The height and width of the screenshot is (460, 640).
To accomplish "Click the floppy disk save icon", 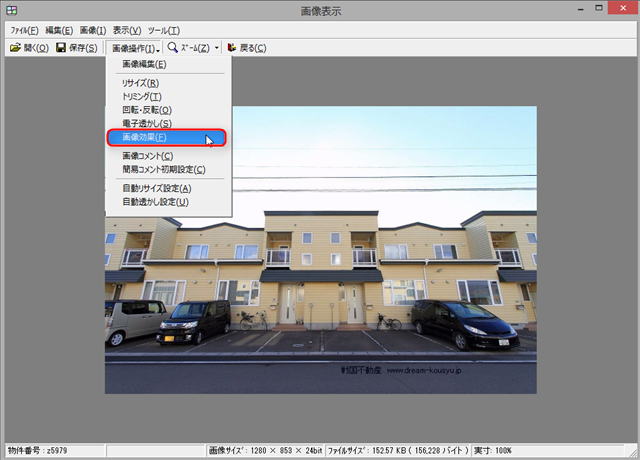I will [61, 48].
